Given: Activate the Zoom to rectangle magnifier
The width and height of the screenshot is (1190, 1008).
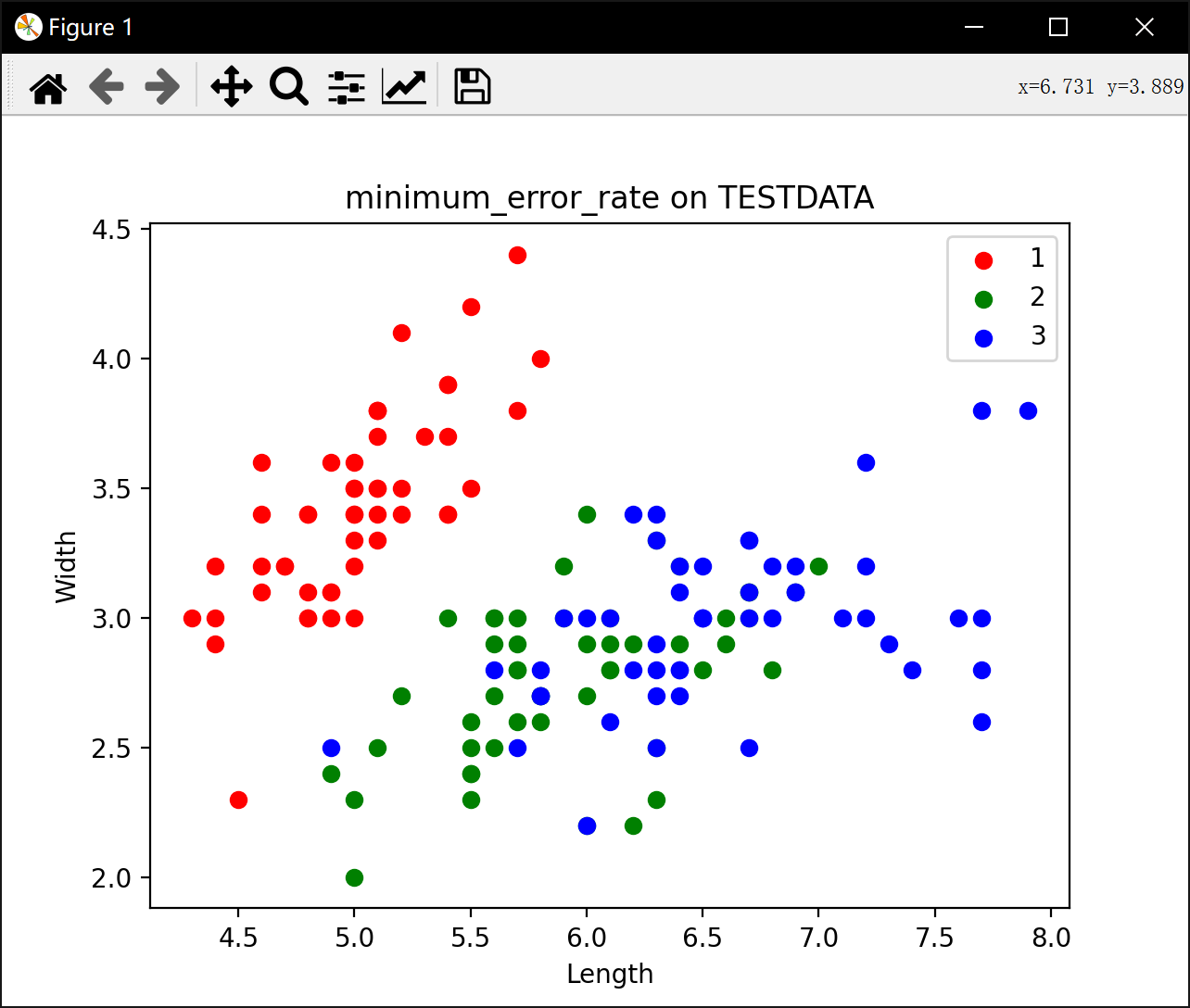Looking at the screenshot, I should tap(289, 87).
